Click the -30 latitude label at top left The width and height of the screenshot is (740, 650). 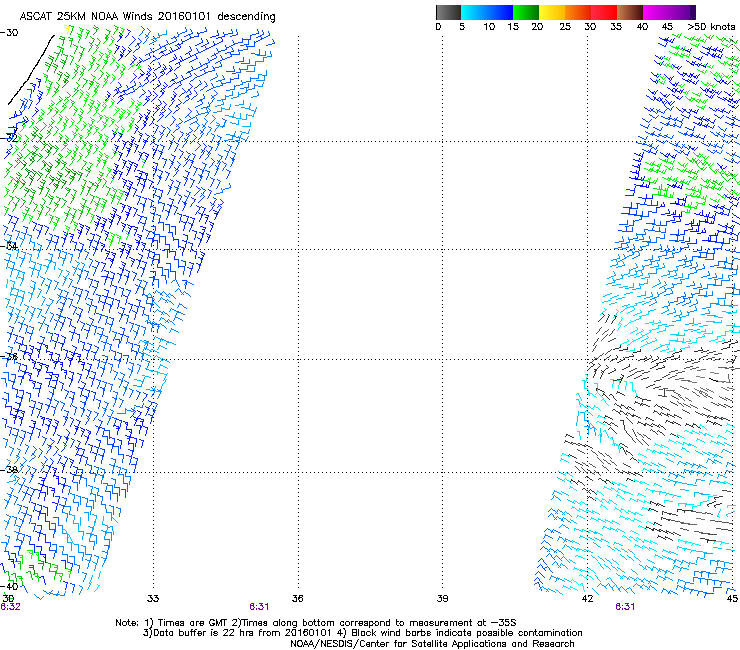click(10, 33)
